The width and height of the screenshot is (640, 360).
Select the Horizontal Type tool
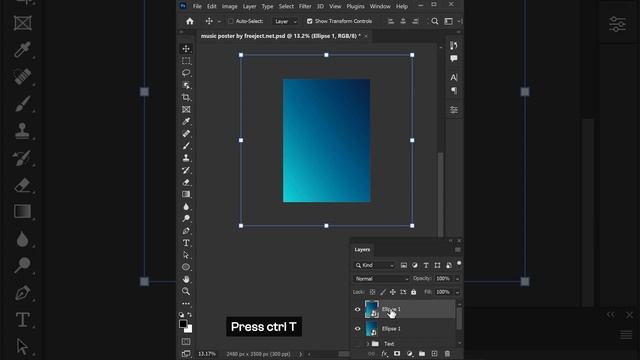[x=186, y=243]
